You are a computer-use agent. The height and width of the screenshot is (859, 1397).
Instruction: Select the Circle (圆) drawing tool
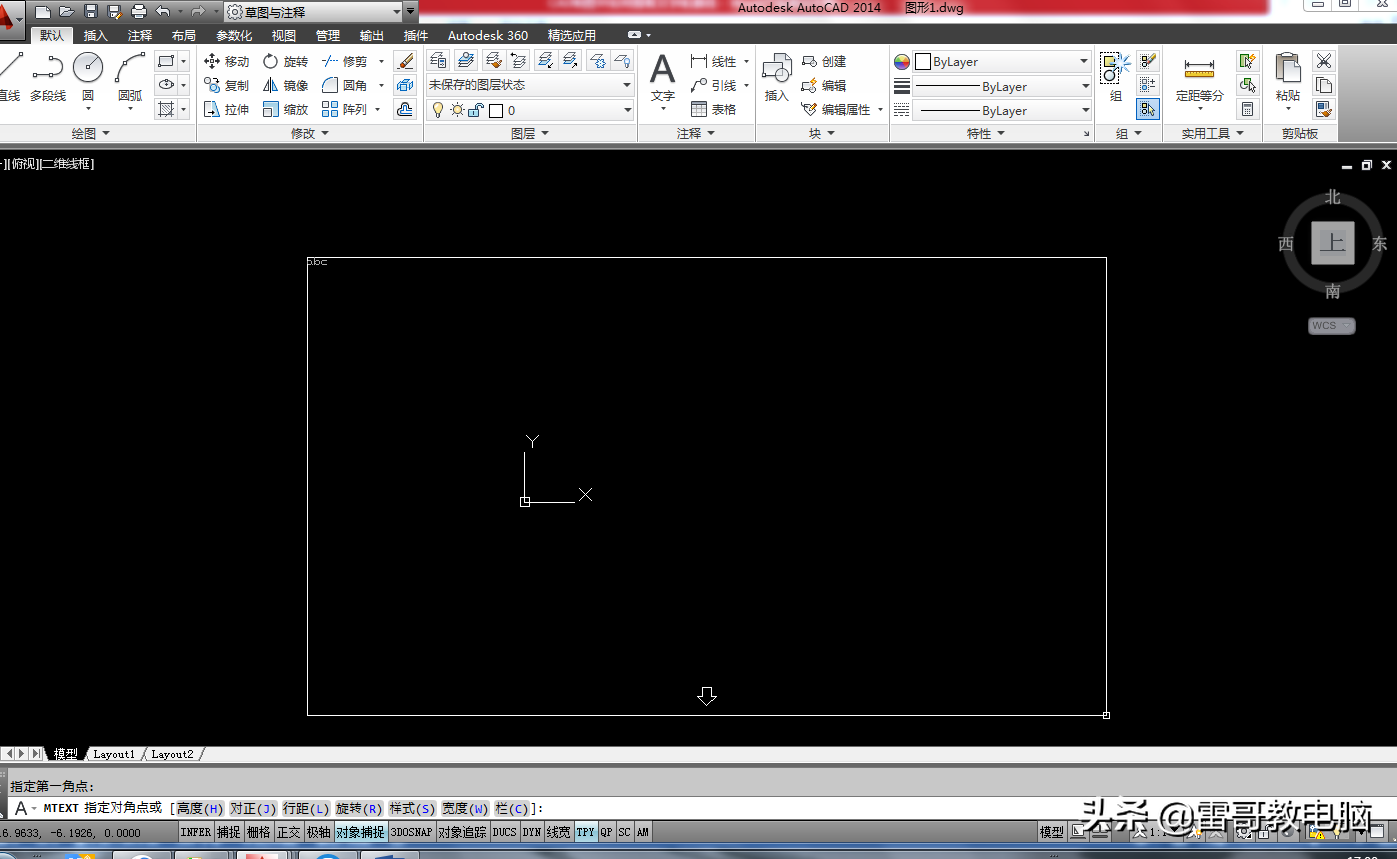88,77
